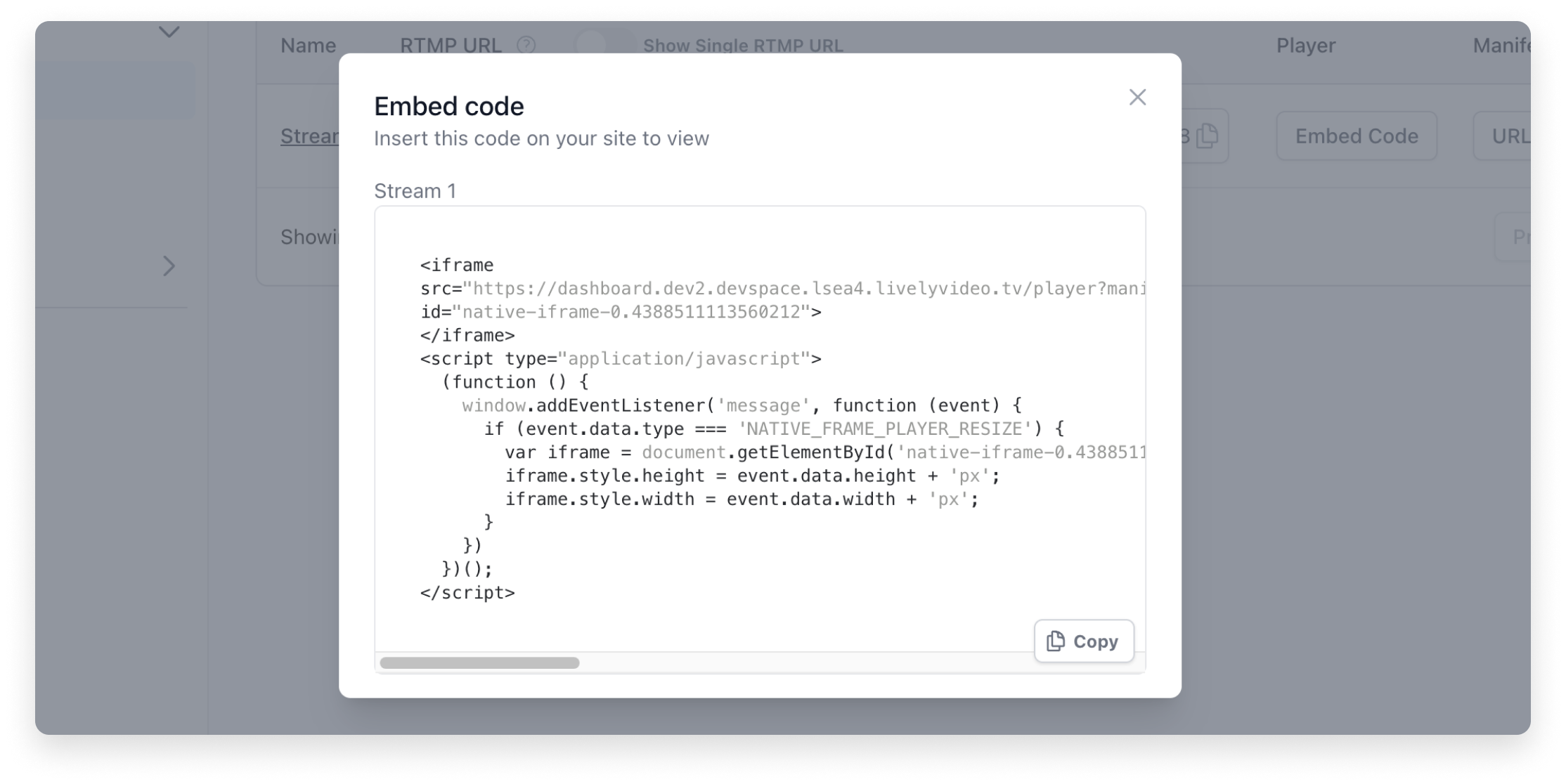This screenshot has width=1566, height=784.
Task: Click the Manifest column header
Action: 1501,46
